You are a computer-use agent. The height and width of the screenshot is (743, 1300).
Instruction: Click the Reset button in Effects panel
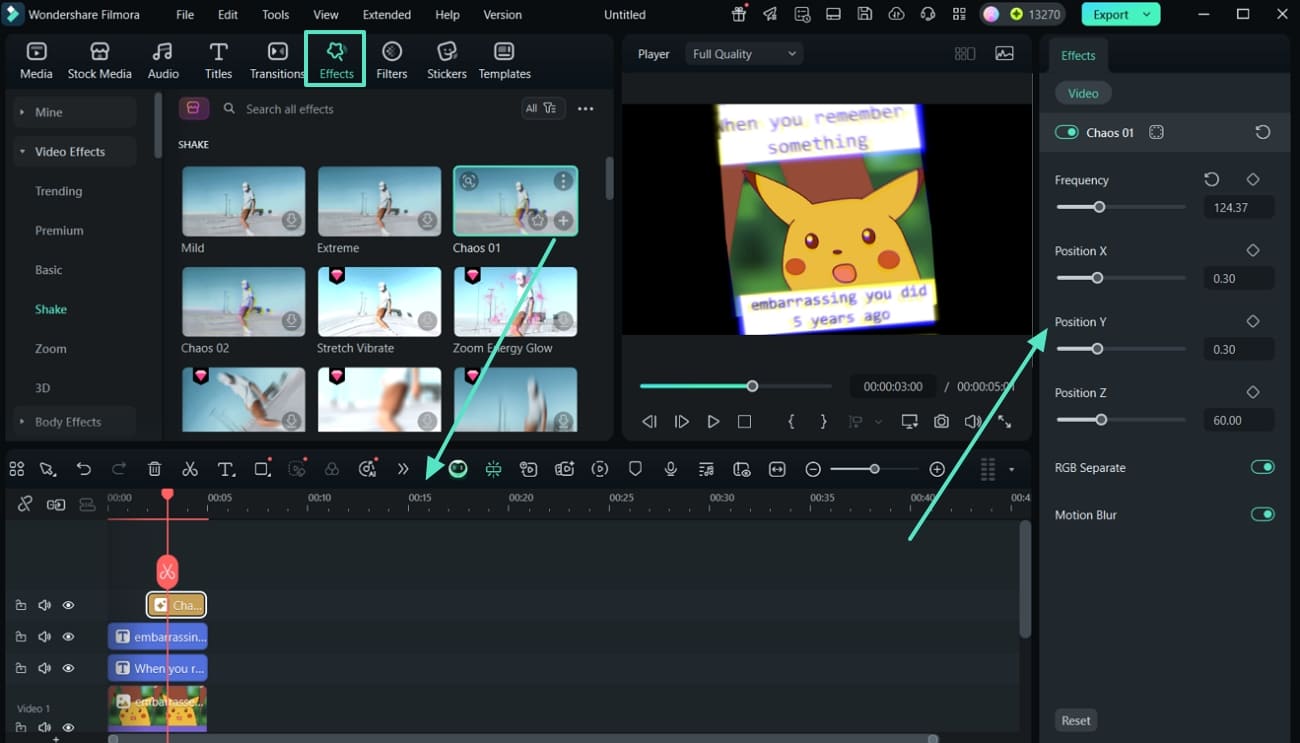(x=1076, y=720)
